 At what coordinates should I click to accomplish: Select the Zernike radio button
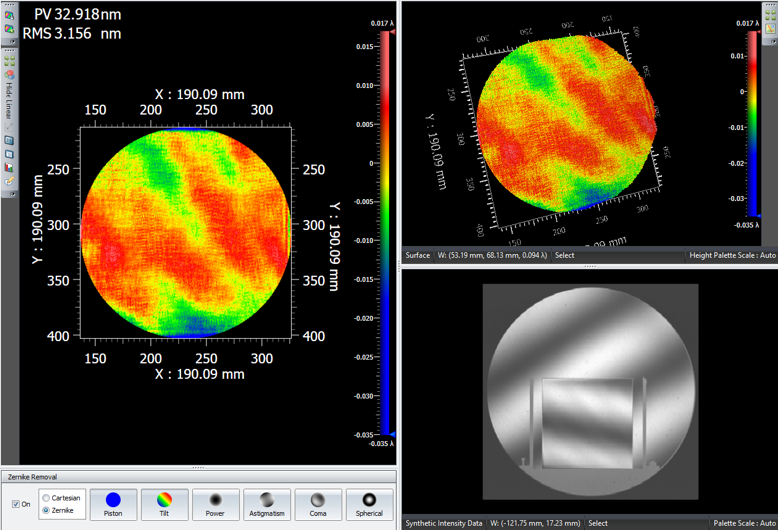[44, 509]
